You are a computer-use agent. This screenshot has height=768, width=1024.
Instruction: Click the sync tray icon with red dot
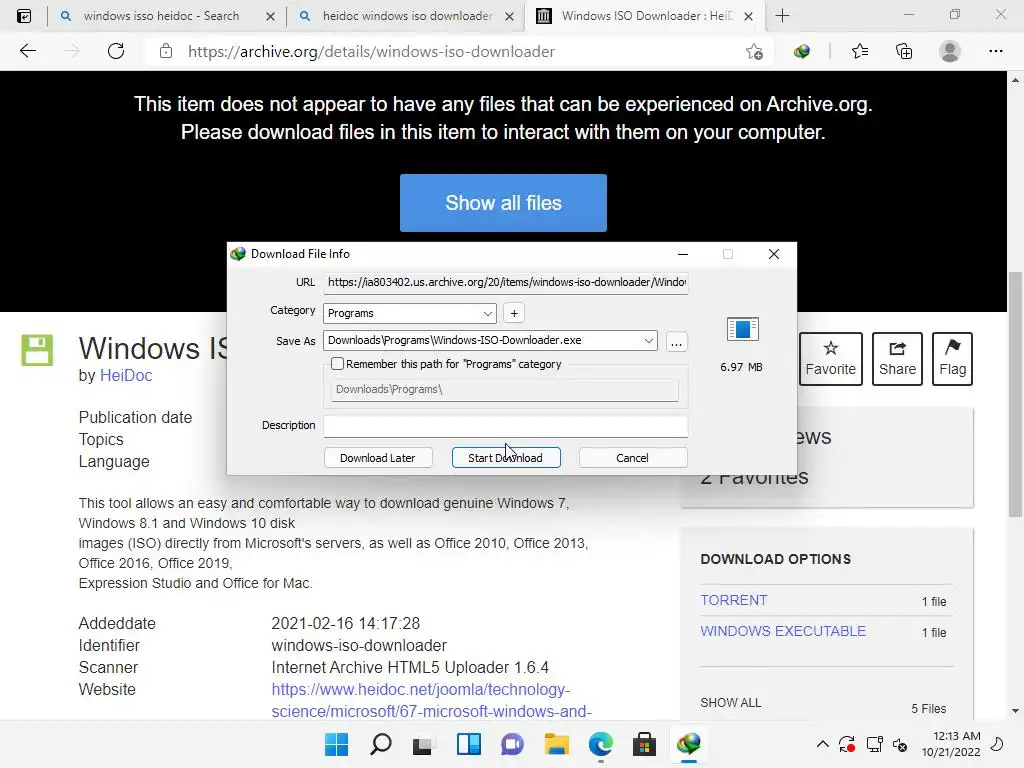(847, 744)
